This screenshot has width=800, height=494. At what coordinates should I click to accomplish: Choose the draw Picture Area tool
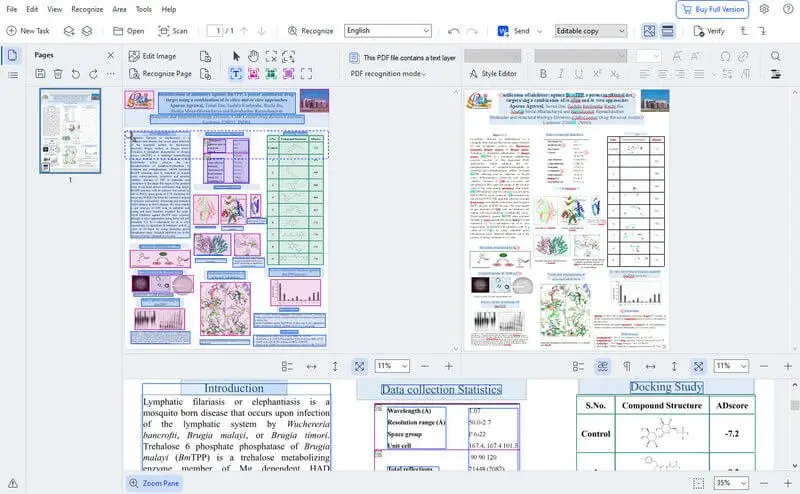254,74
